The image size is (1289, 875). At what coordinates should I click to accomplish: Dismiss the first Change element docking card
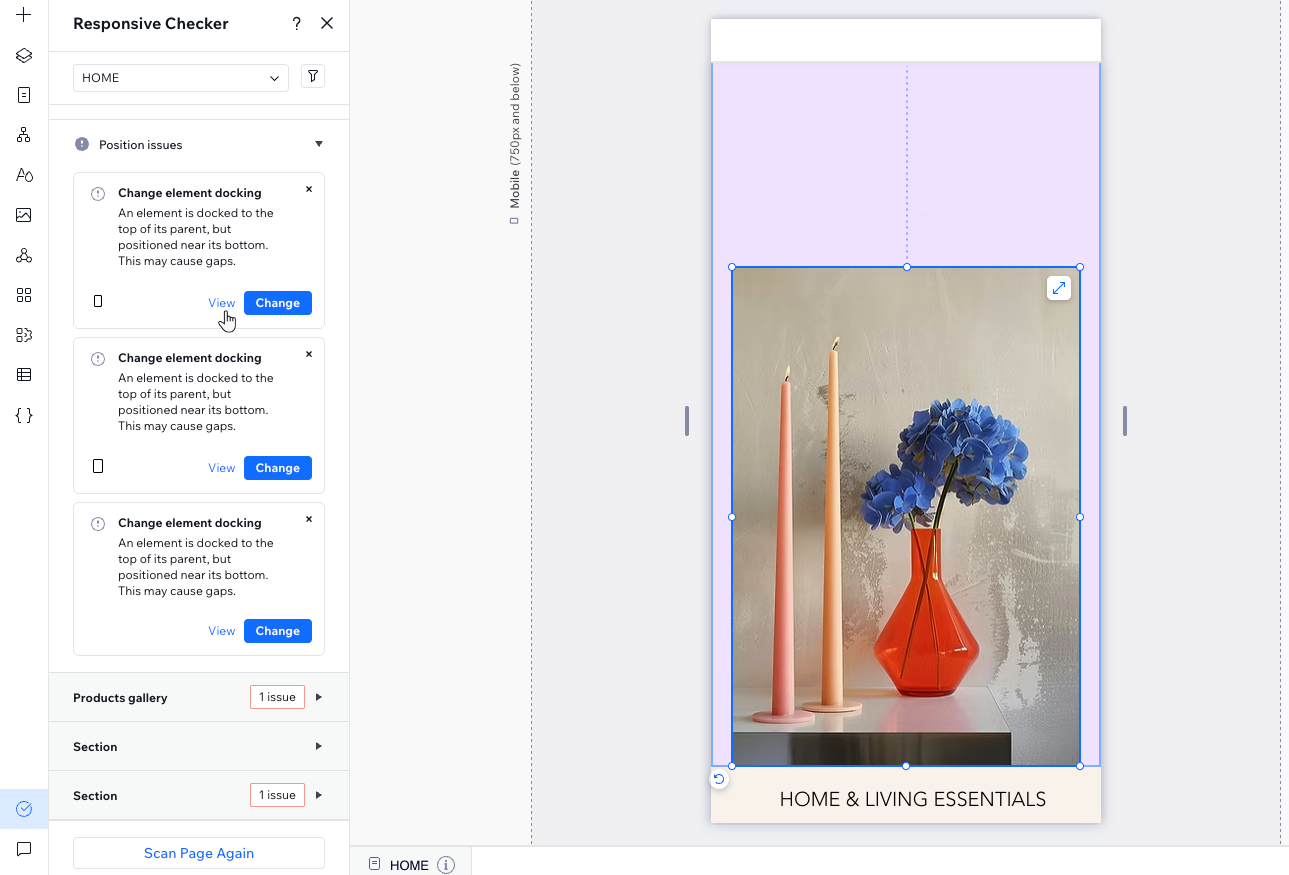click(309, 189)
